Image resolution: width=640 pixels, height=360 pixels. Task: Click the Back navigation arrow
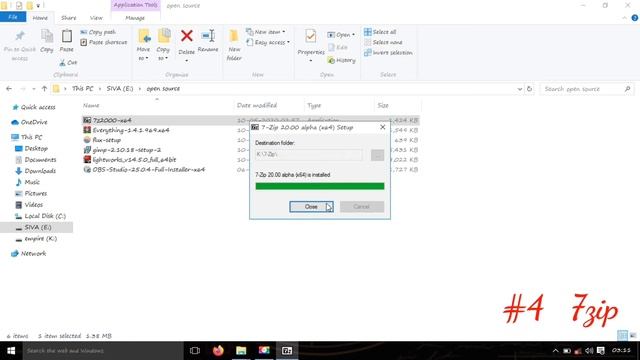(9, 89)
